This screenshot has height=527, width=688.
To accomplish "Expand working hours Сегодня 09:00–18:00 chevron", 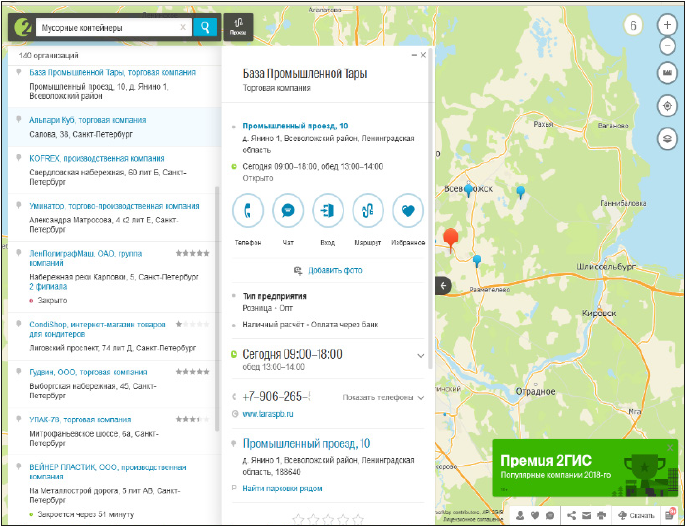I will click(x=420, y=355).
